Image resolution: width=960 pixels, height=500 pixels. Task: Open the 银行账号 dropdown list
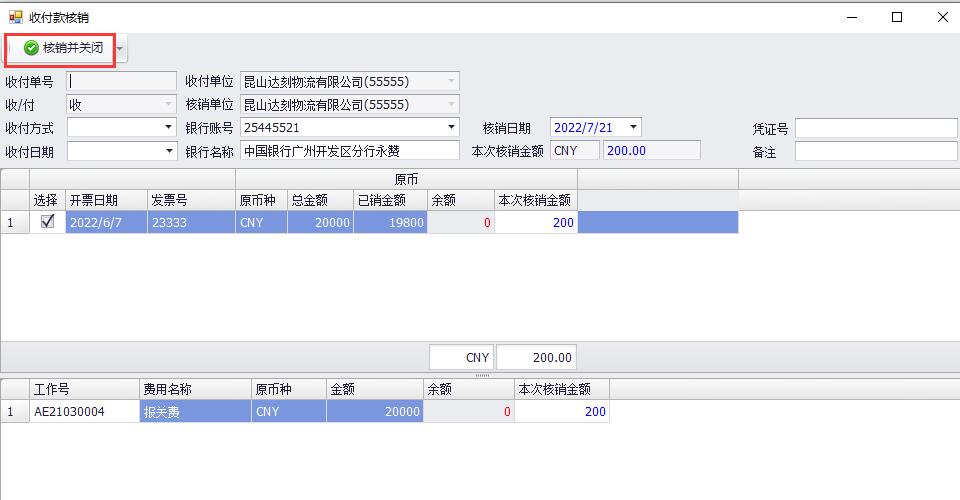click(x=452, y=128)
